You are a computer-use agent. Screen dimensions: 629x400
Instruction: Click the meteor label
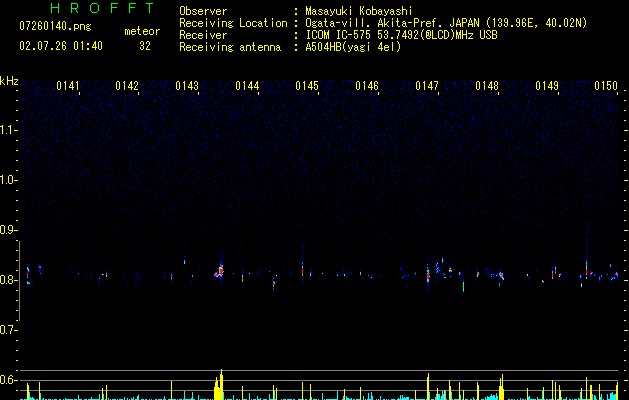(x=142, y=31)
